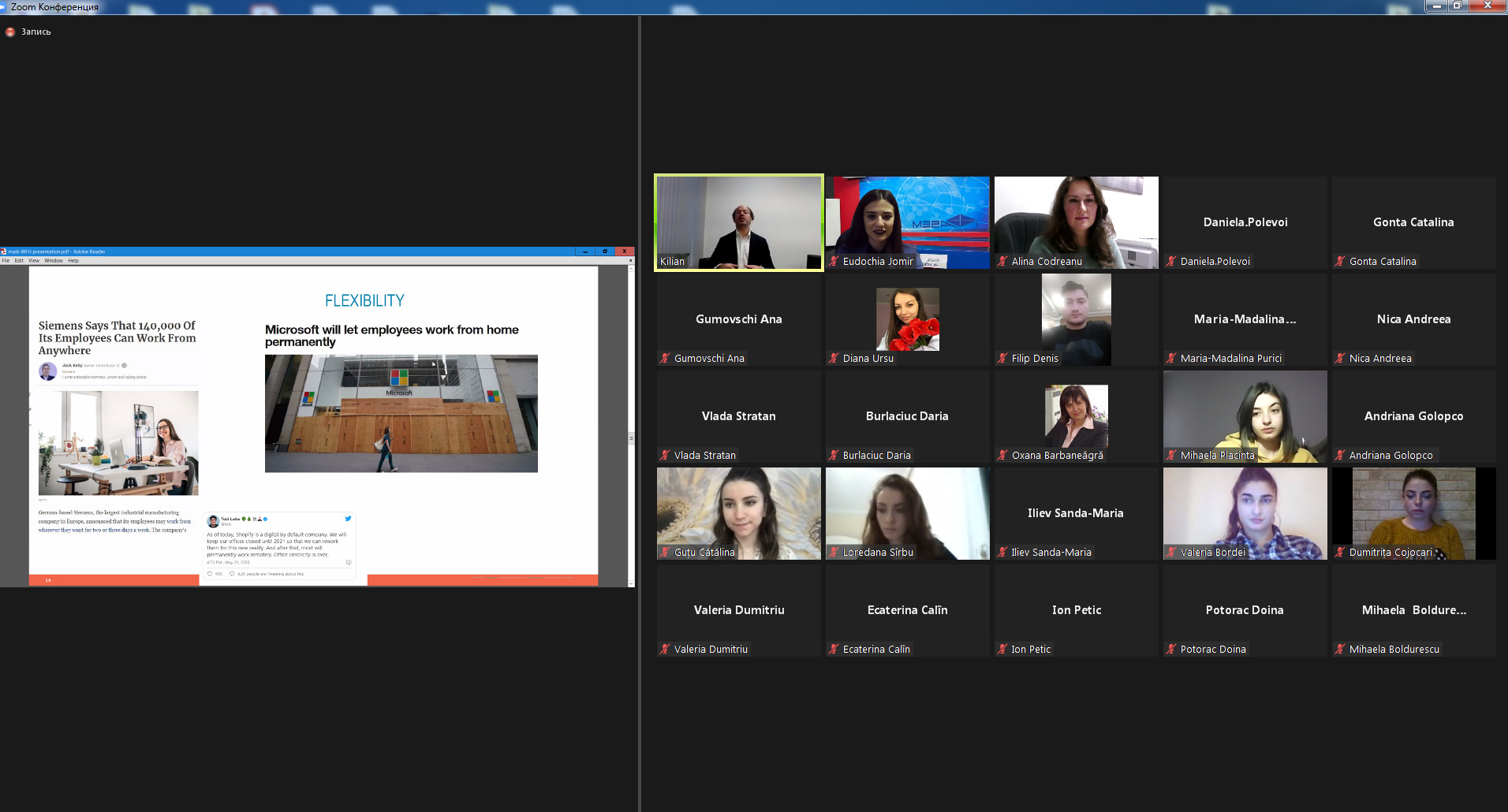Open the View menu in Adobe Reader
Screen dimensions: 1508x812
[x=34, y=260]
